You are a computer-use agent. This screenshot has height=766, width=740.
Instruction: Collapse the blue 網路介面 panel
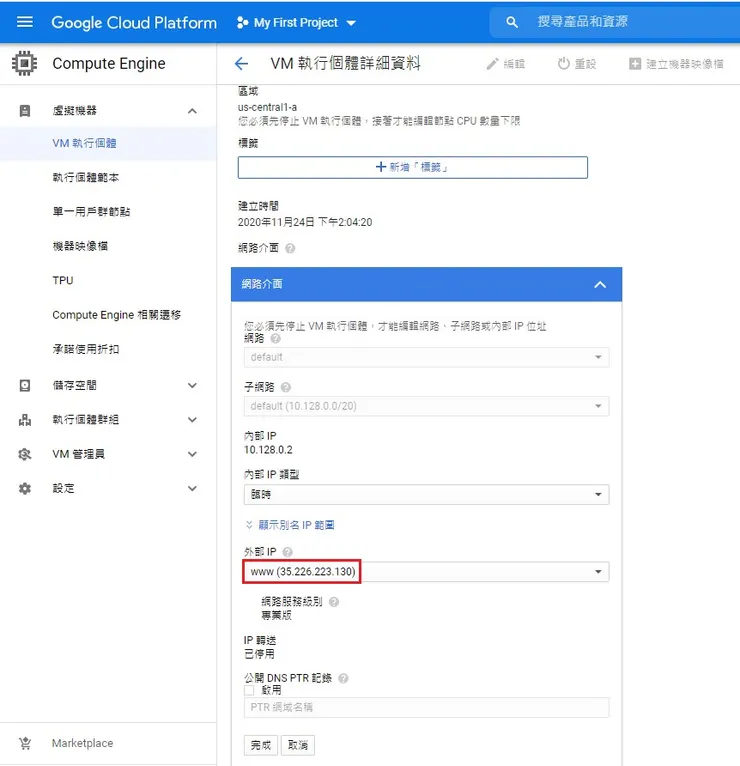[x=600, y=284]
